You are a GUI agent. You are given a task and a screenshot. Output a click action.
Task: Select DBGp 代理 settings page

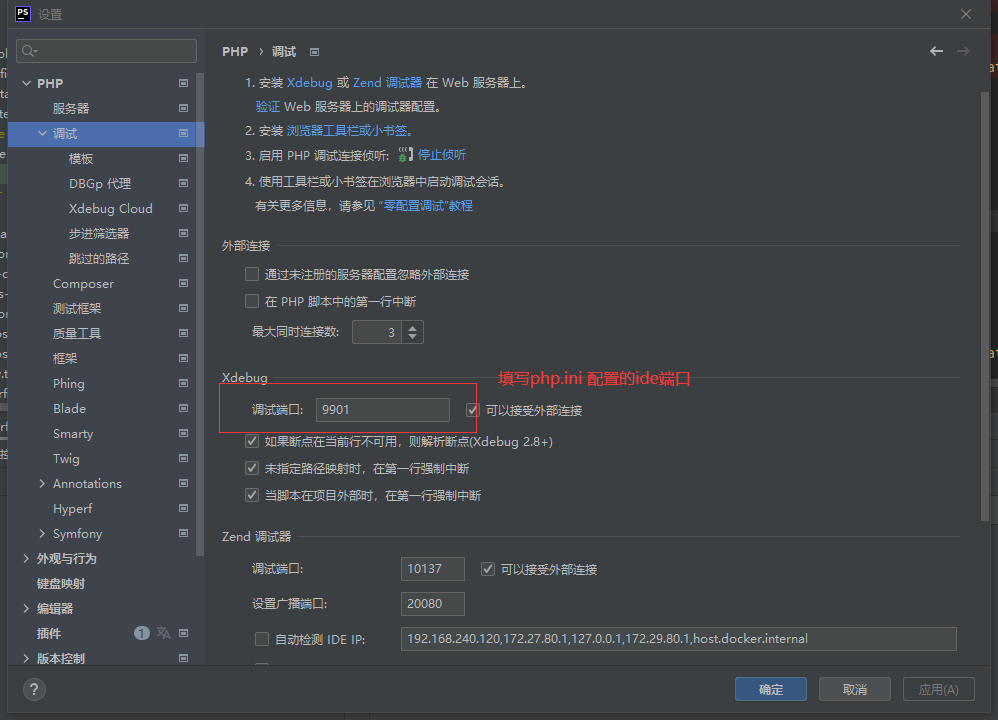[100, 183]
